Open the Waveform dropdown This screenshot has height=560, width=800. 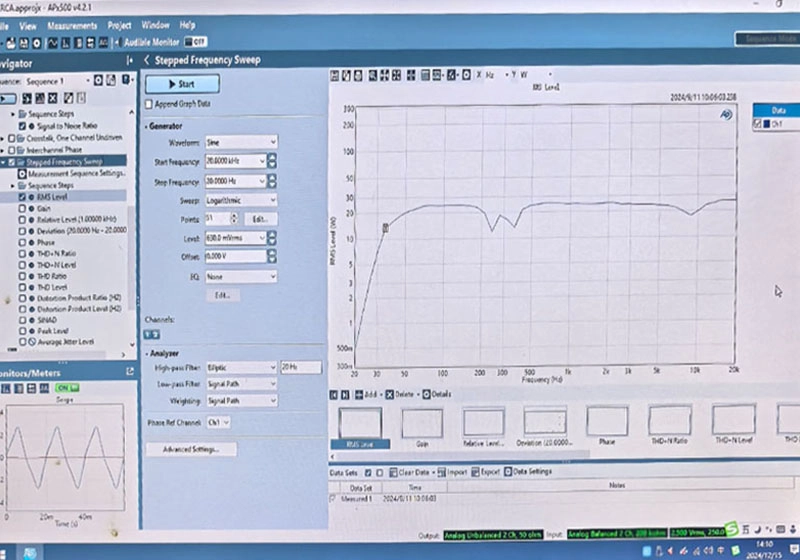pyautogui.click(x=240, y=143)
